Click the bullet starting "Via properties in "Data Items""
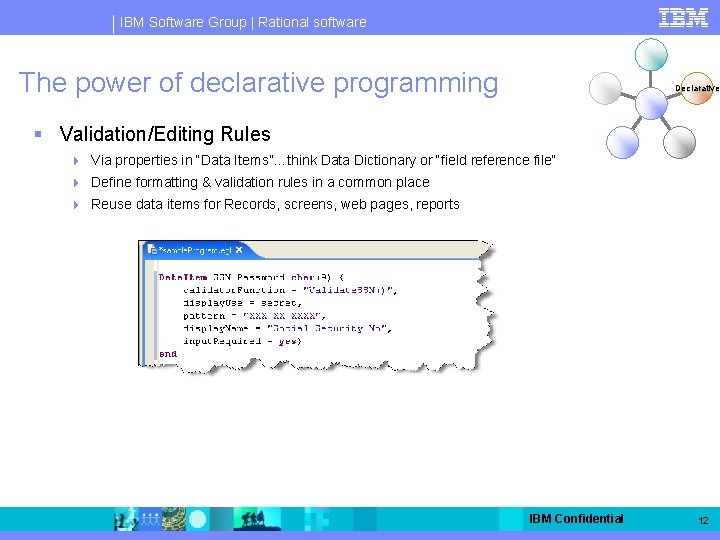The height and width of the screenshot is (540, 720). click(x=323, y=160)
